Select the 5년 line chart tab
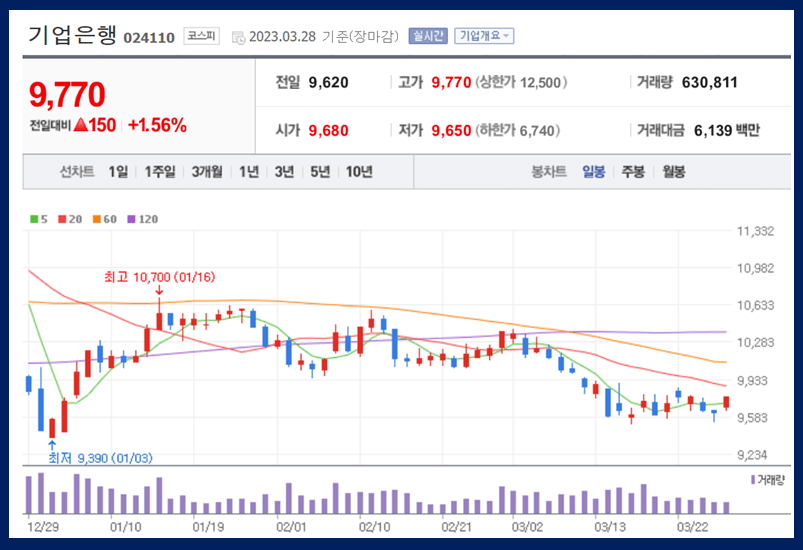This screenshot has height=550, width=803. pyautogui.click(x=320, y=172)
